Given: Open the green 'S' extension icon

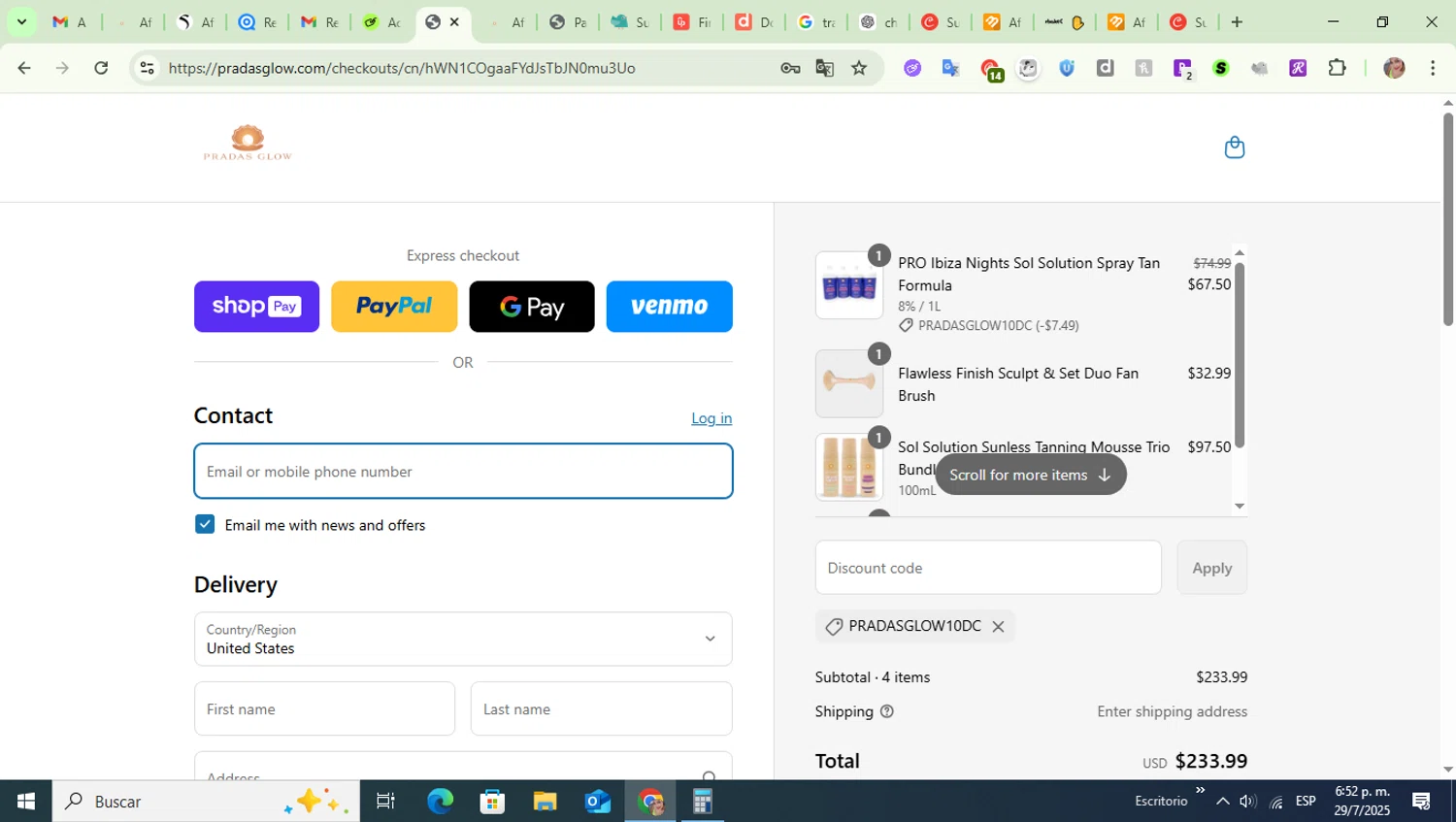Looking at the screenshot, I should click(x=1221, y=68).
